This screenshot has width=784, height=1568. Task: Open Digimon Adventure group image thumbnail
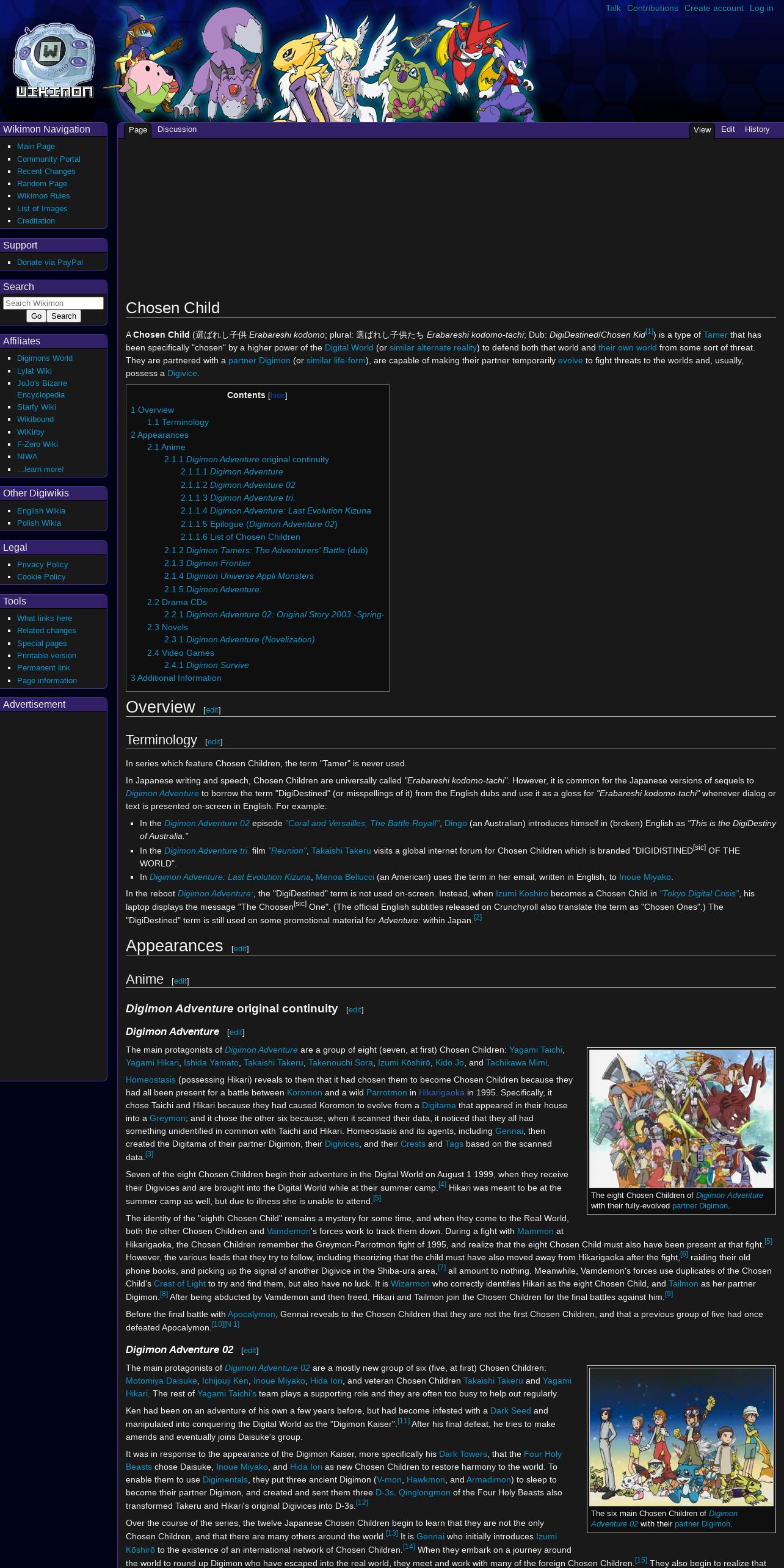pos(681,1119)
